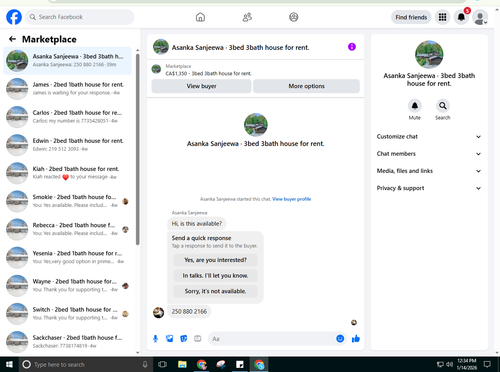Click the listing thumbnail beside CA$1,350
Image resolution: width=500 pixels, height=372 pixels.
pyautogui.click(x=156, y=69)
